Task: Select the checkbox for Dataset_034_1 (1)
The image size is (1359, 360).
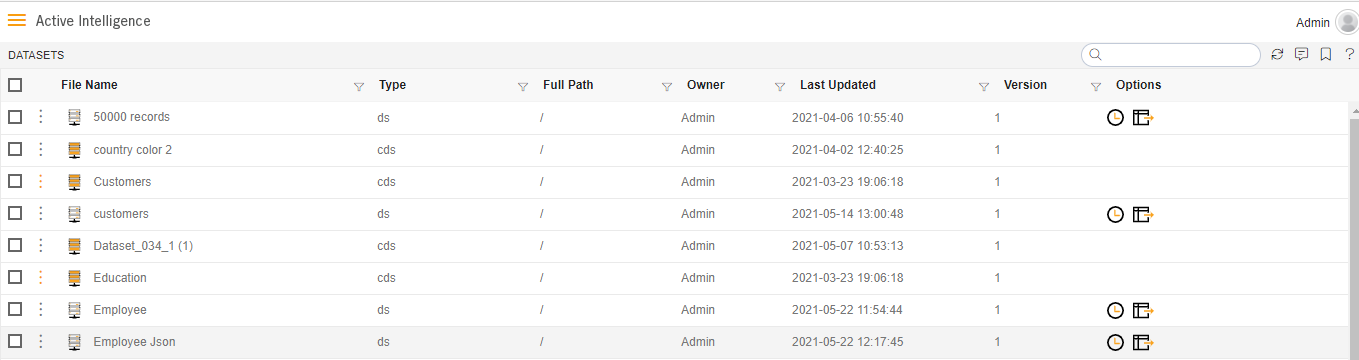Action: [15, 246]
